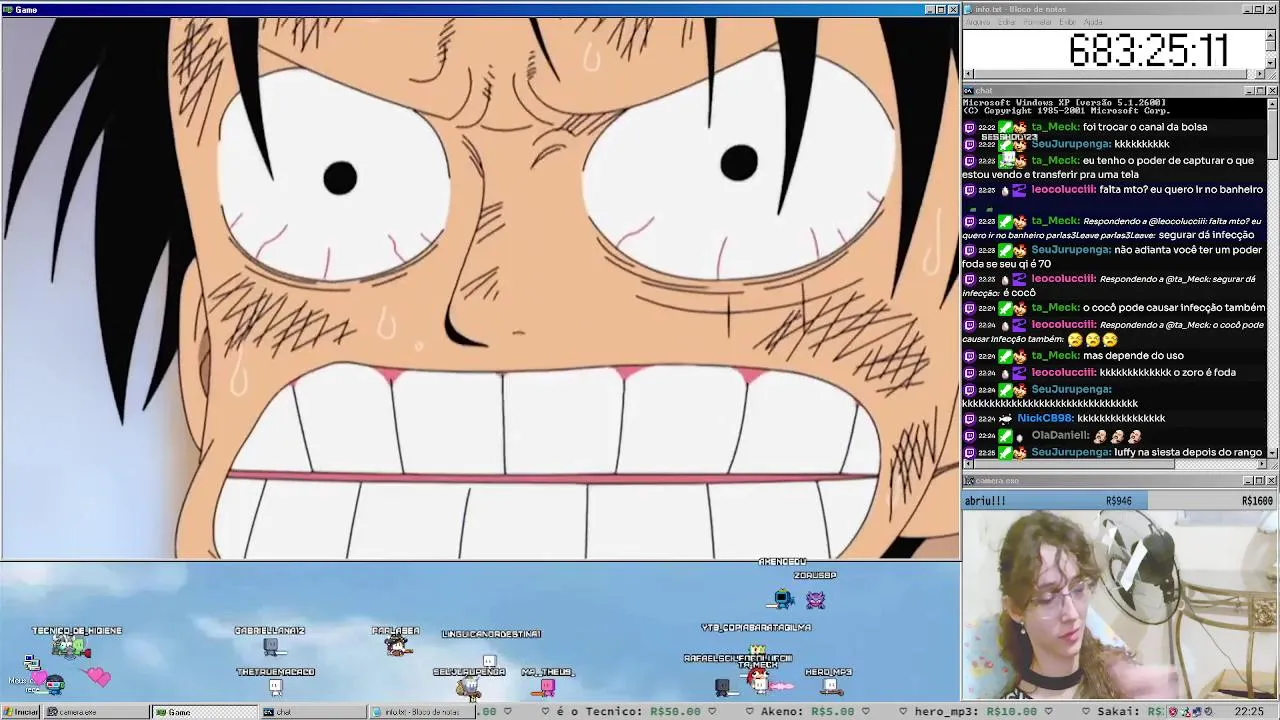
Task: Click the chat window vertical scrollbar up arrow
Action: point(1272,102)
